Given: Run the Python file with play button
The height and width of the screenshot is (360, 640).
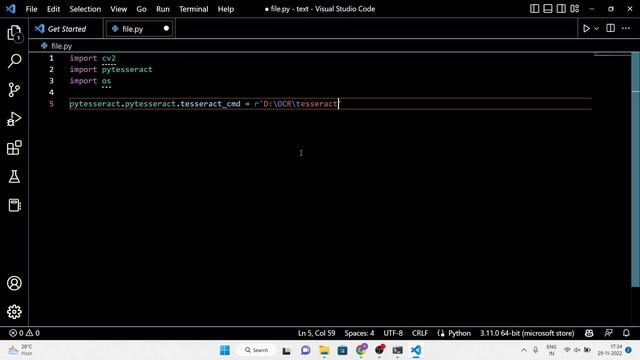Looking at the screenshot, I should click(586, 29).
